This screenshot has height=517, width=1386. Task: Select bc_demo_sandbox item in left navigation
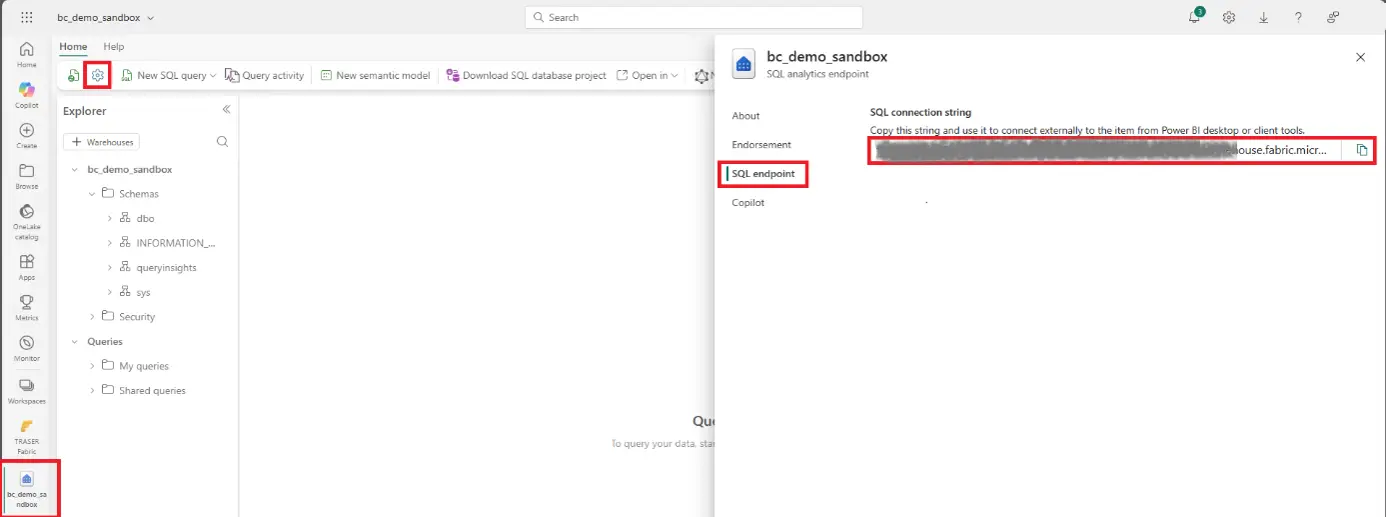pyautogui.click(x=27, y=489)
